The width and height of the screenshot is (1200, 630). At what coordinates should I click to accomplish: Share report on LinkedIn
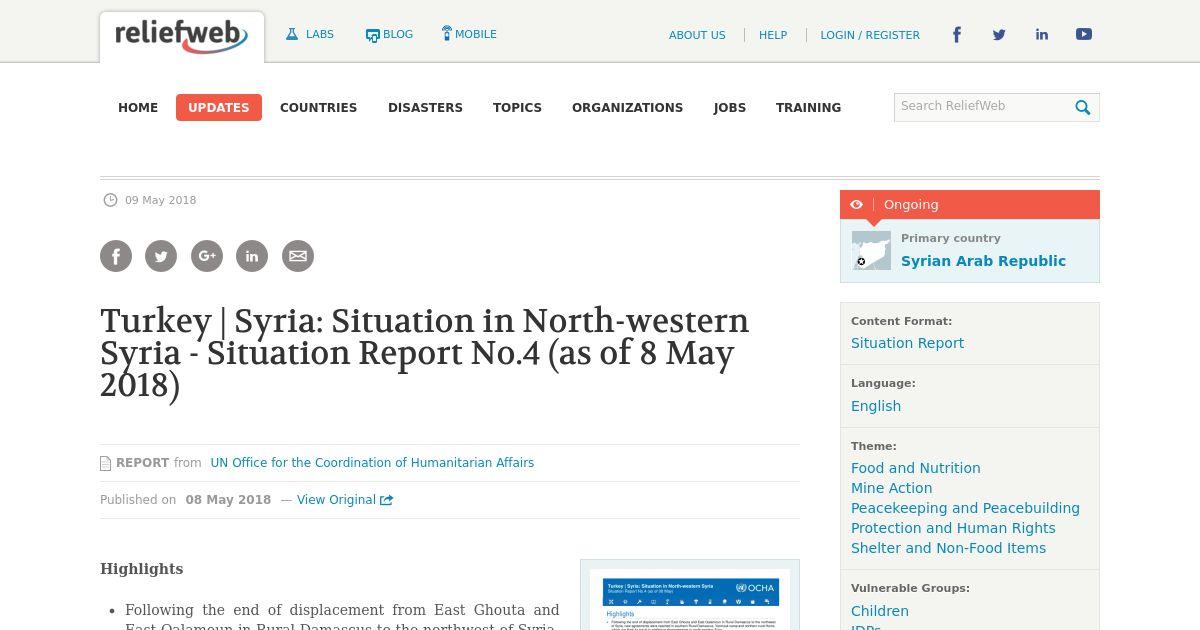coord(252,256)
